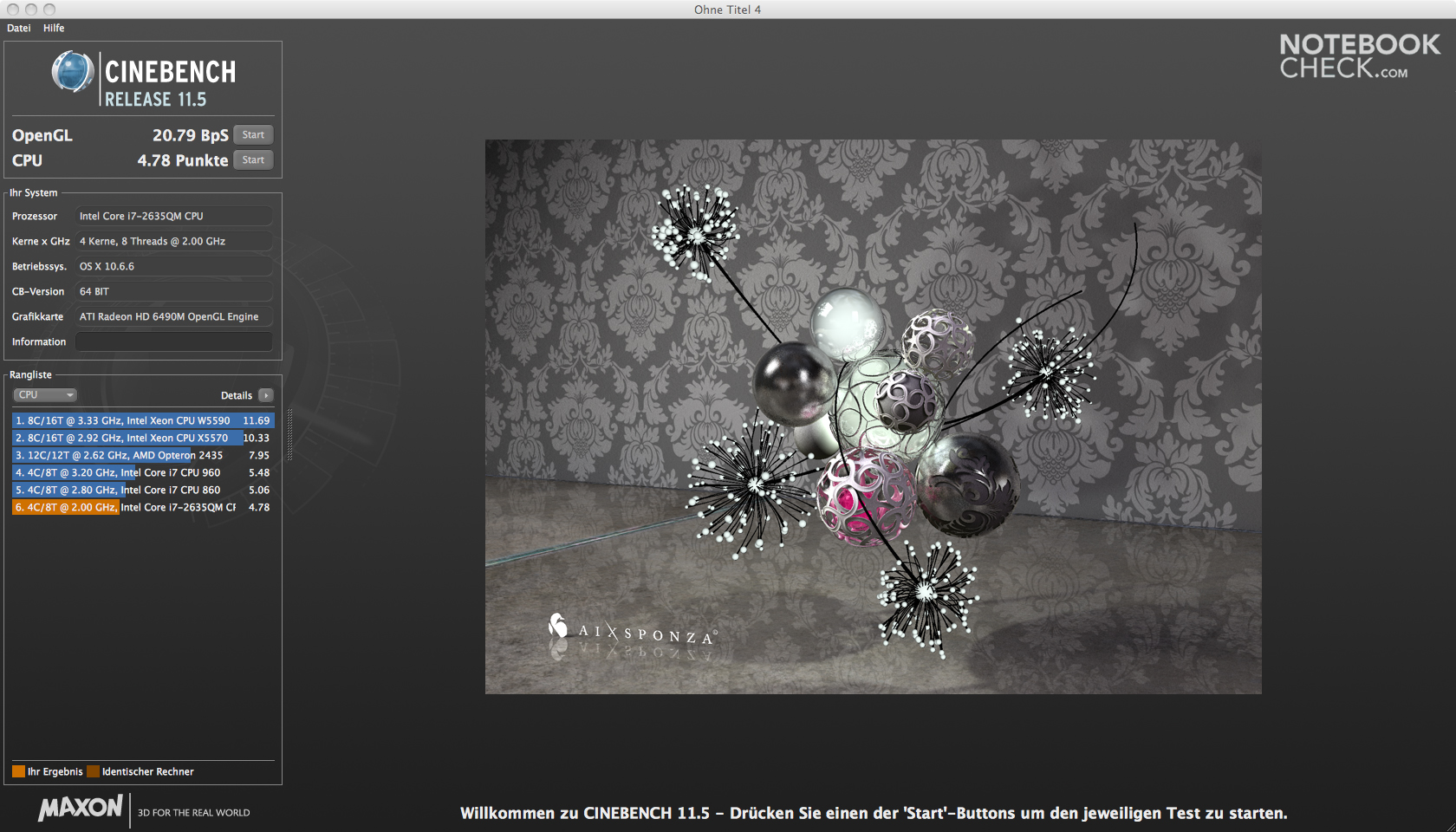Viewport: 1456px width, 832px height.
Task: Click the Identischer Rechner legend label
Action: coord(148,771)
